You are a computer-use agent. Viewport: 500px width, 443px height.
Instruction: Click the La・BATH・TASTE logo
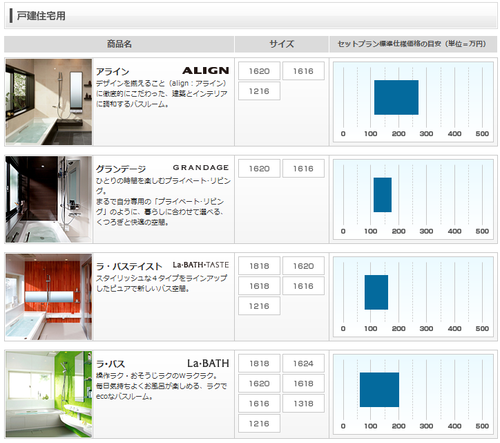click(x=201, y=265)
